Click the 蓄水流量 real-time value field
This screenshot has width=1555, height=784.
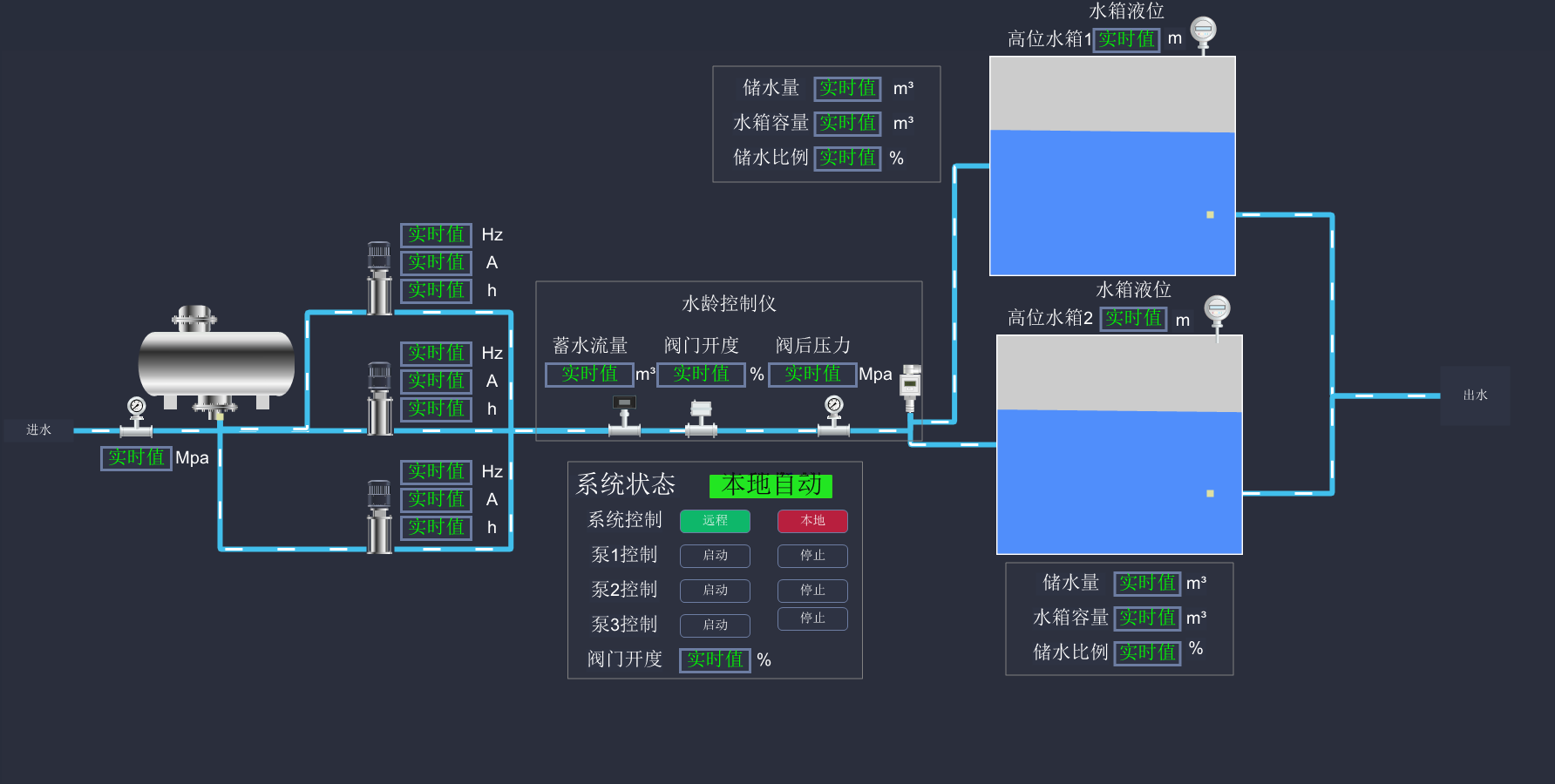589,374
